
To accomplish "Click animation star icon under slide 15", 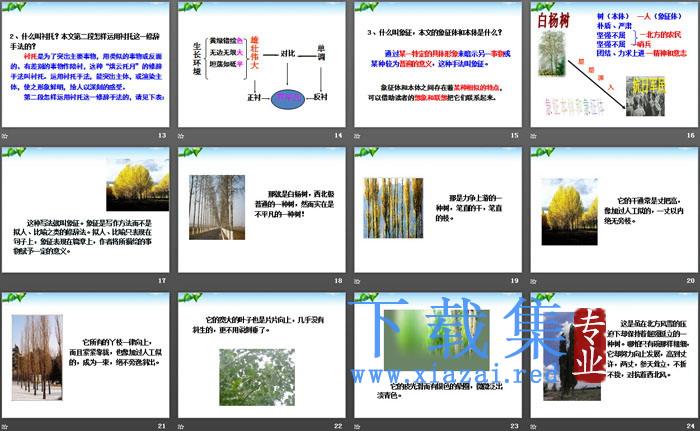I will point(357,135).
